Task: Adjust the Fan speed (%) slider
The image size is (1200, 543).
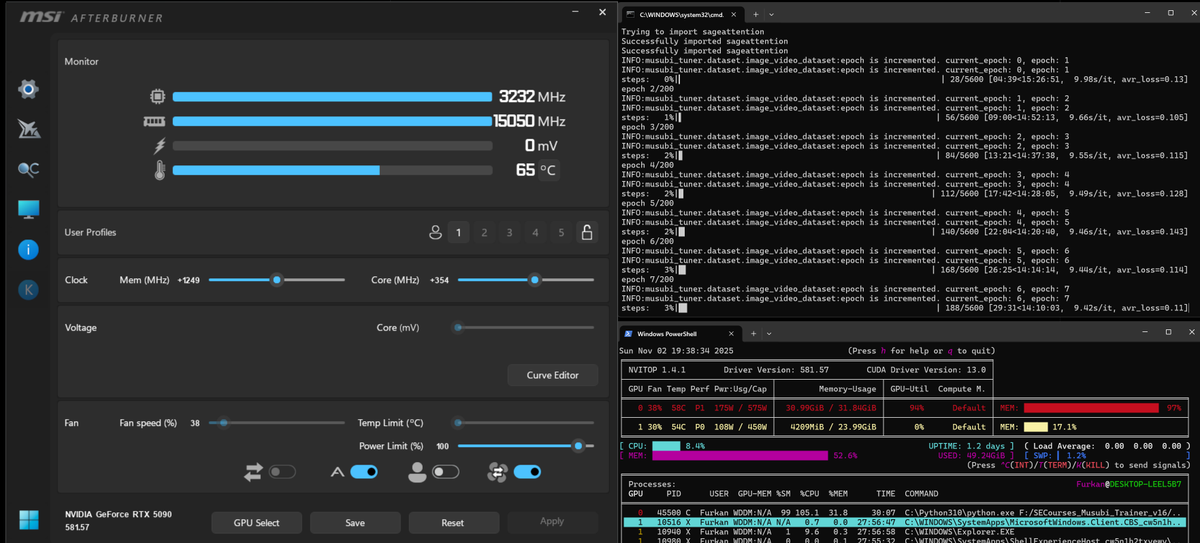Action: coord(277,423)
